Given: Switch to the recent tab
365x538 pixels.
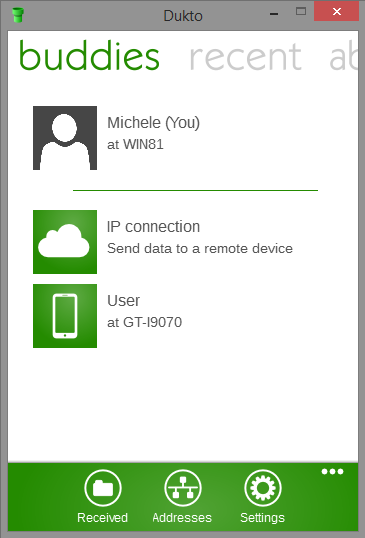Looking at the screenshot, I should coord(245,57).
